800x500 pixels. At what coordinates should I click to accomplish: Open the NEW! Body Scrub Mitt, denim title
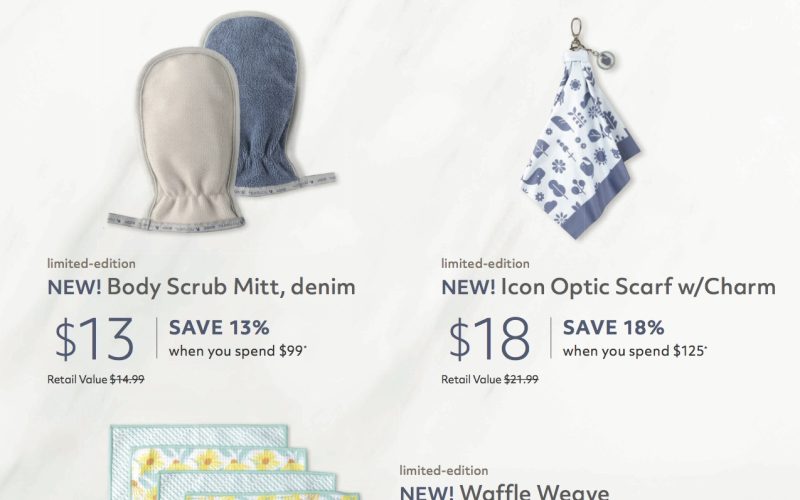tap(201, 287)
